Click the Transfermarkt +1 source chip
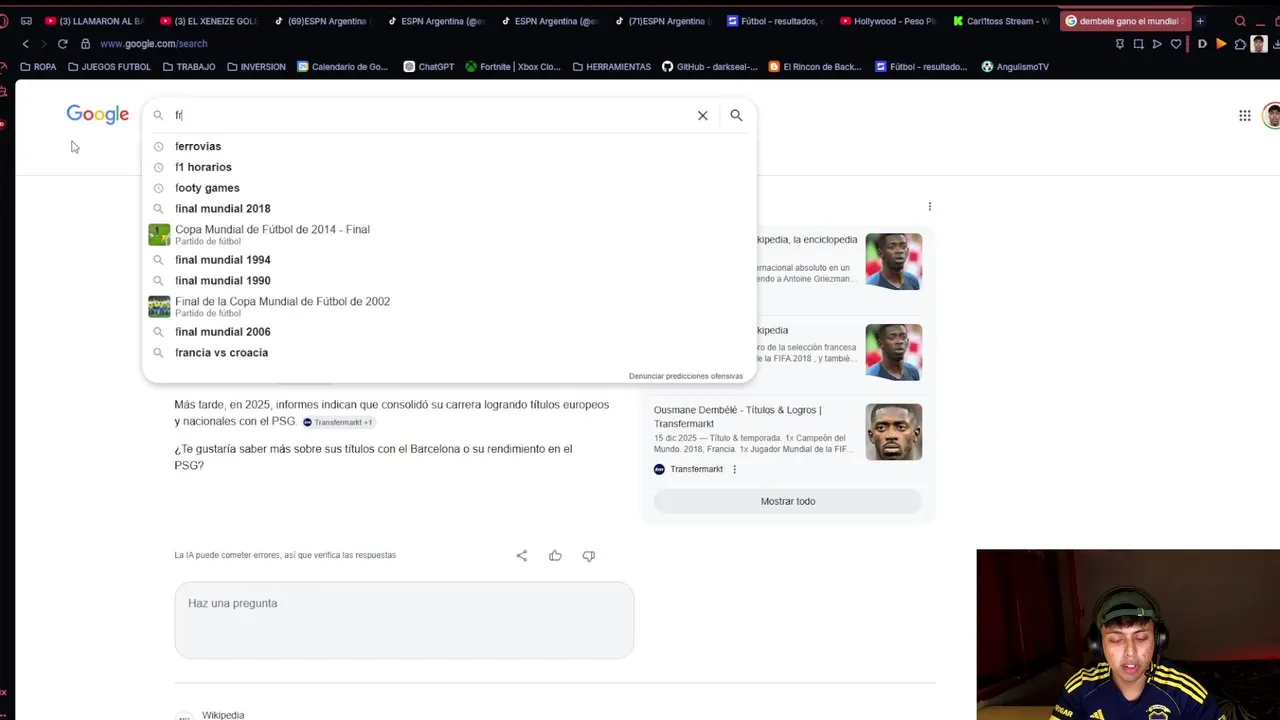 tap(338, 422)
